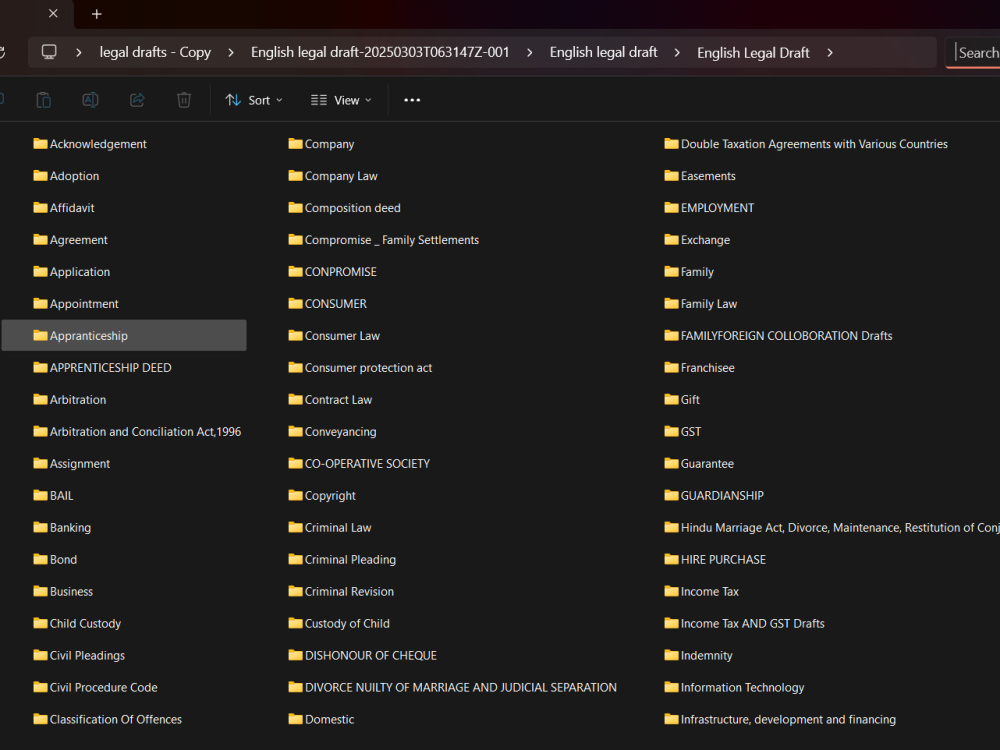Click the Delete trash icon
The width and height of the screenshot is (1000, 750).
point(184,100)
